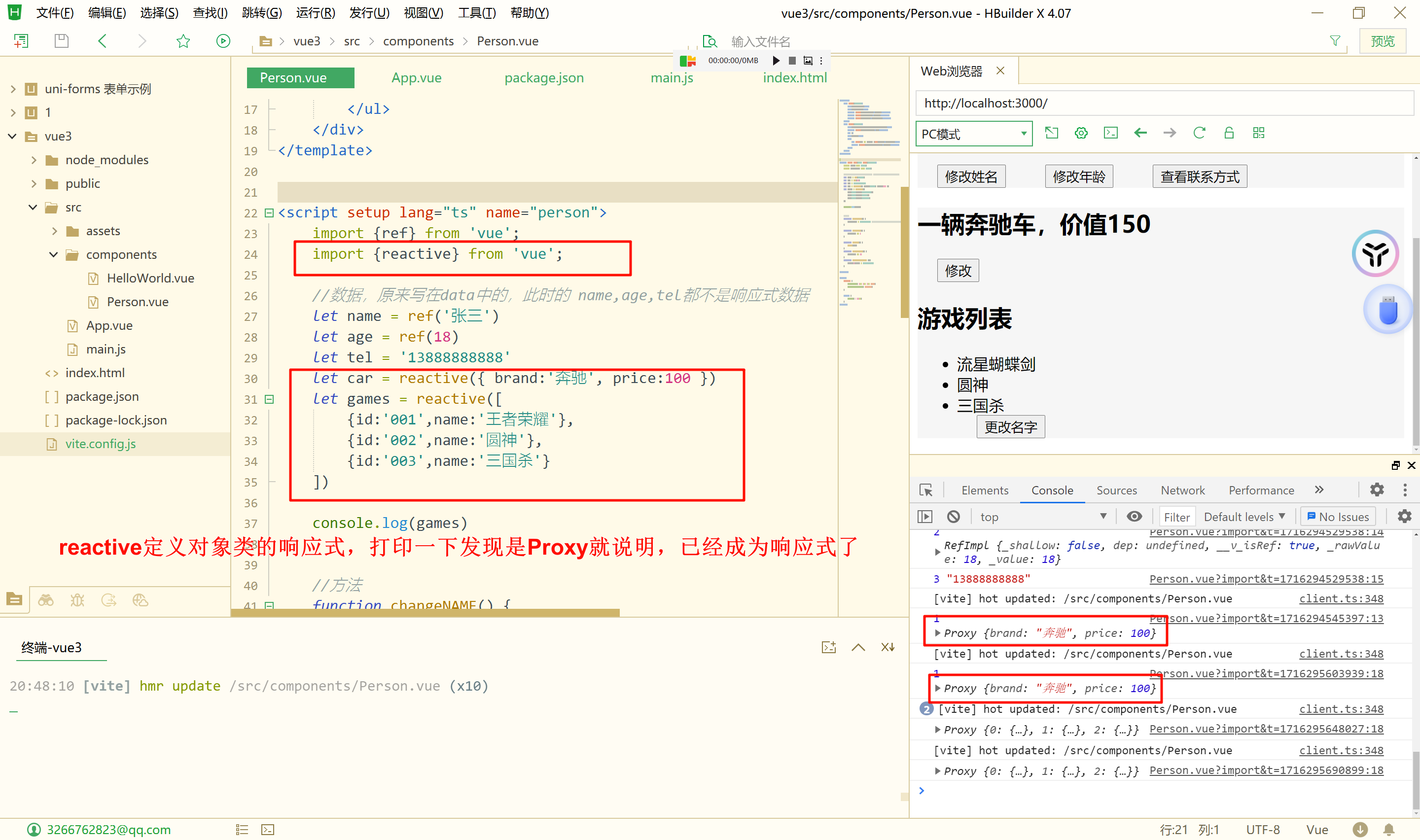Click the inspect element picker icon
This screenshot has height=840, width=1420.
click(926, 490)
